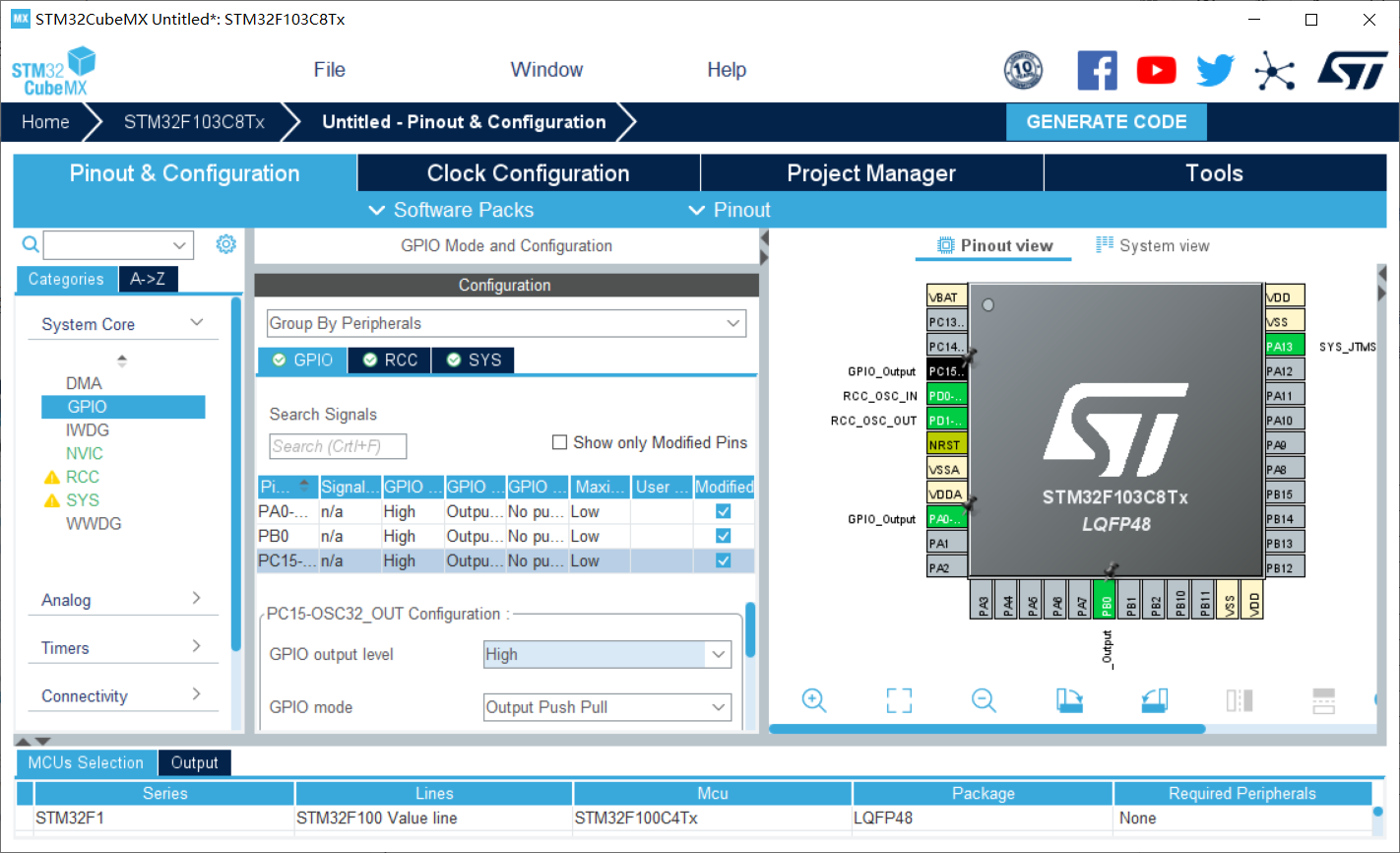
Task: Click the 10-year anniversary badge icon
Action: click(1023, 70)
